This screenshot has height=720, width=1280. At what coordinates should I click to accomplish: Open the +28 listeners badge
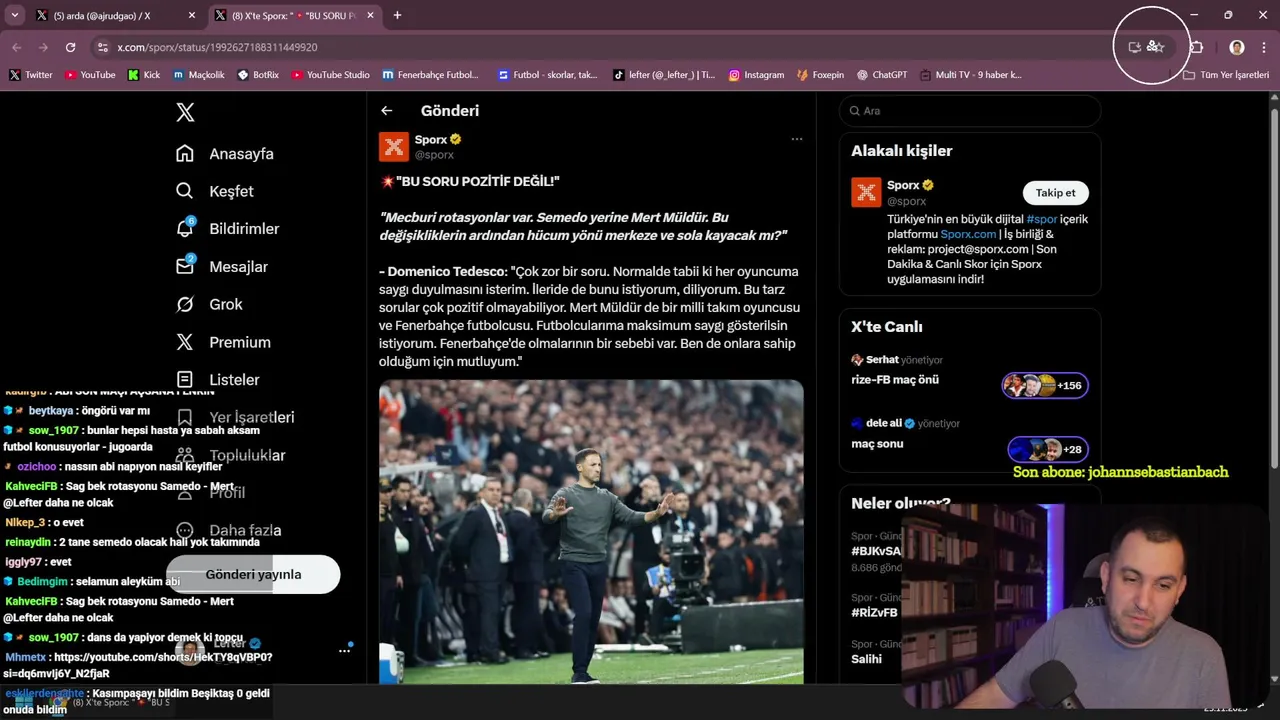pyautogui.click(x=1048, y=449)
